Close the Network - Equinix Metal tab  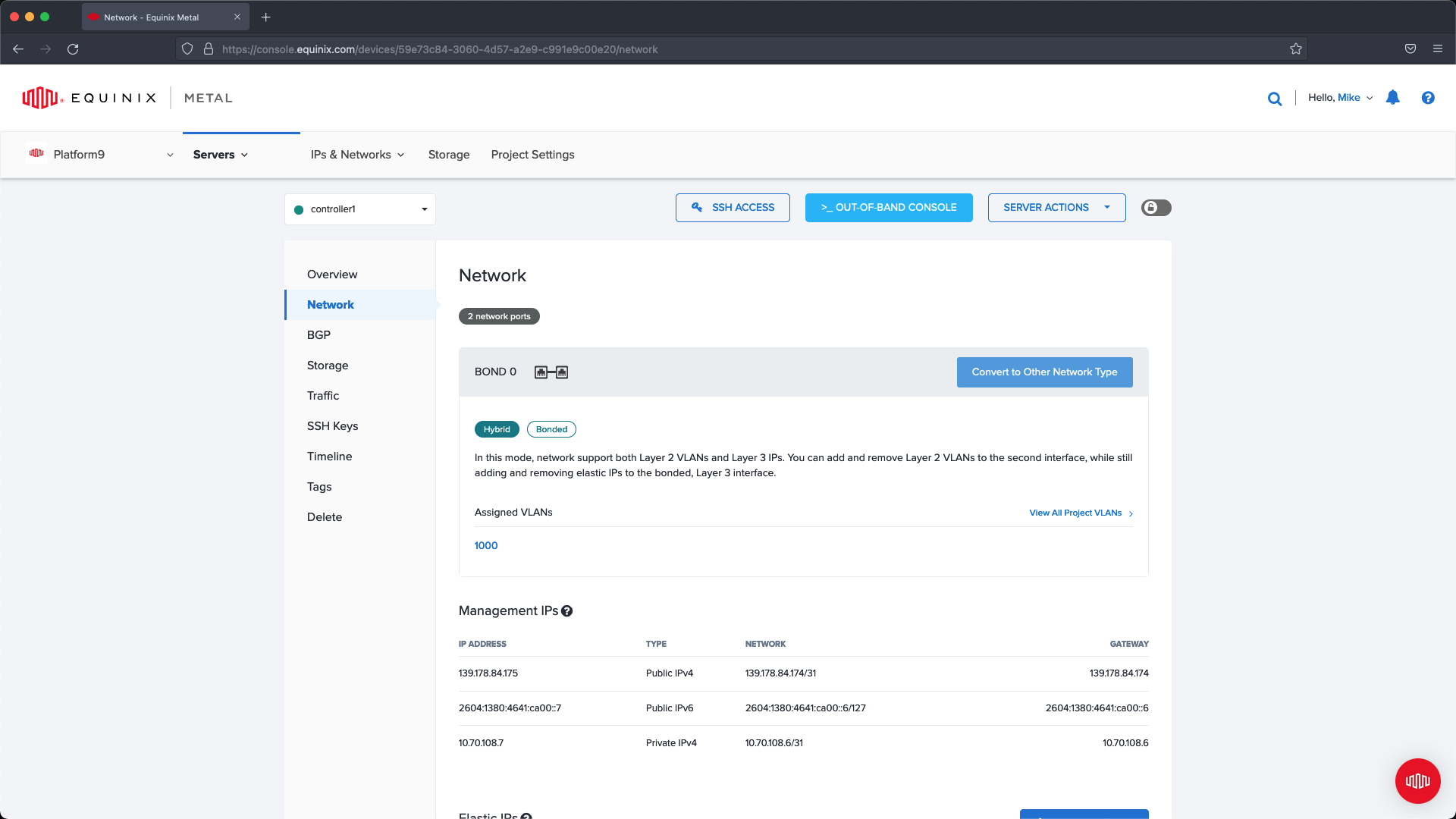[237, 17]
